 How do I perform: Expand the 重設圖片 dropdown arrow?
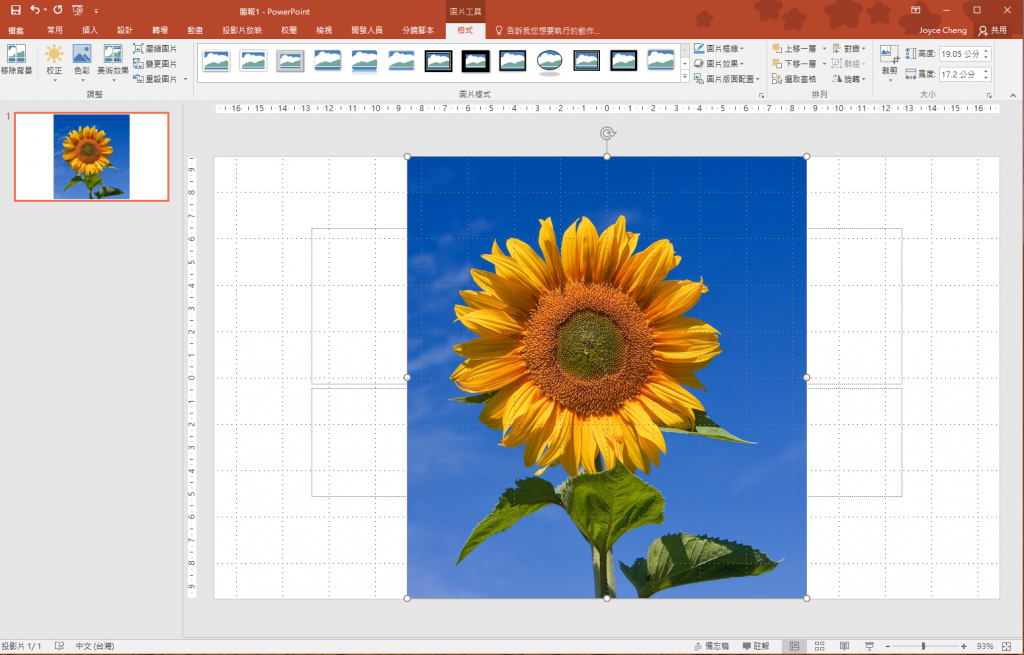click(185, 79)
